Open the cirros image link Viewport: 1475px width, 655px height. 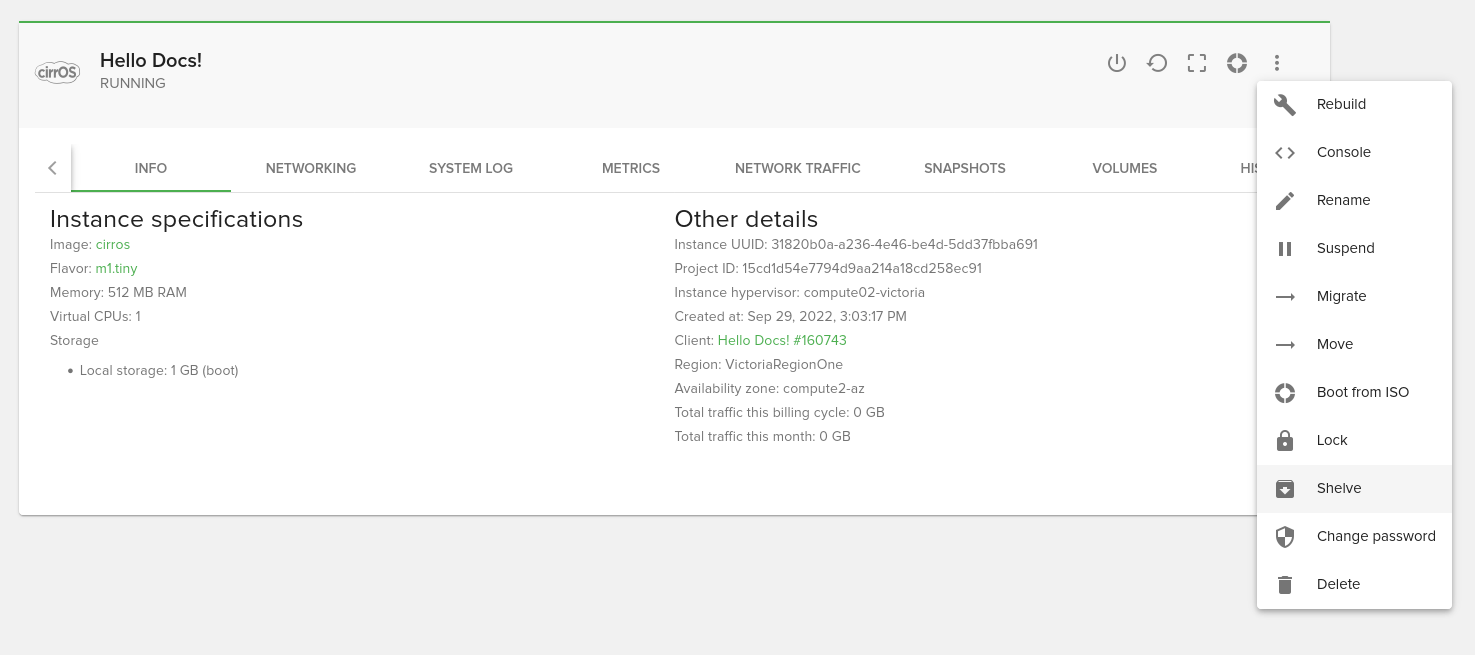[x=113, y=244]
